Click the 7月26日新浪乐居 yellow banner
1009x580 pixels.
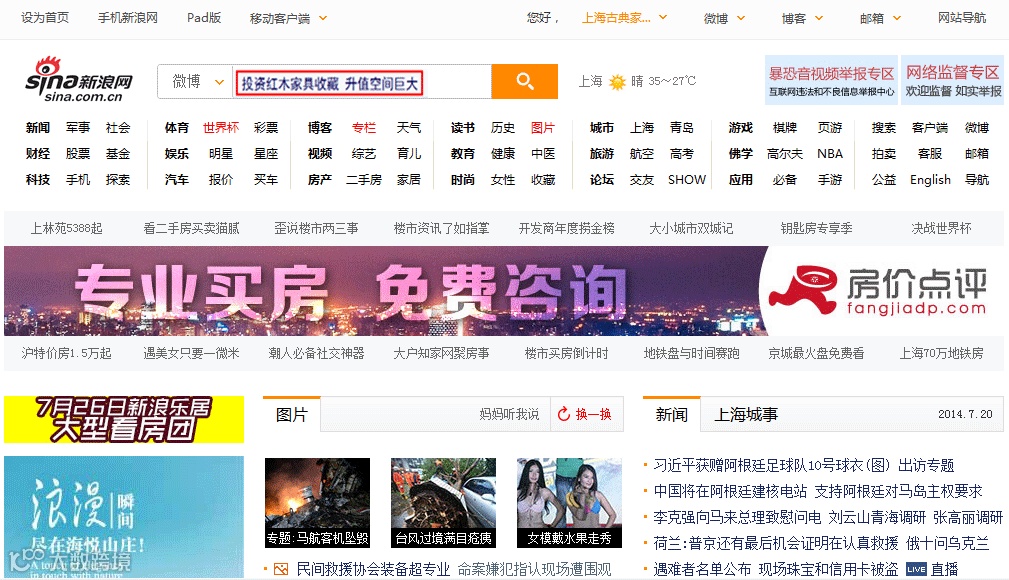(124, 420)
